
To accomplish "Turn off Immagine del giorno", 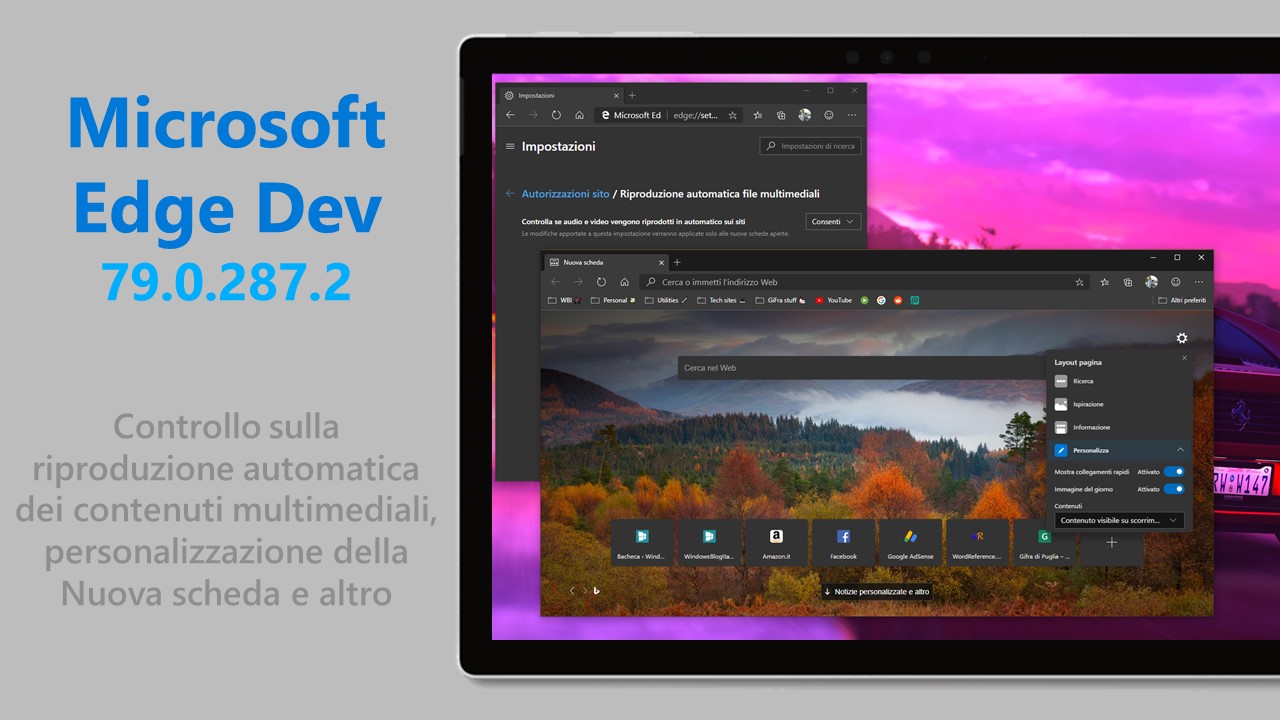I will pyautogui.click(x=1174, y=488).
